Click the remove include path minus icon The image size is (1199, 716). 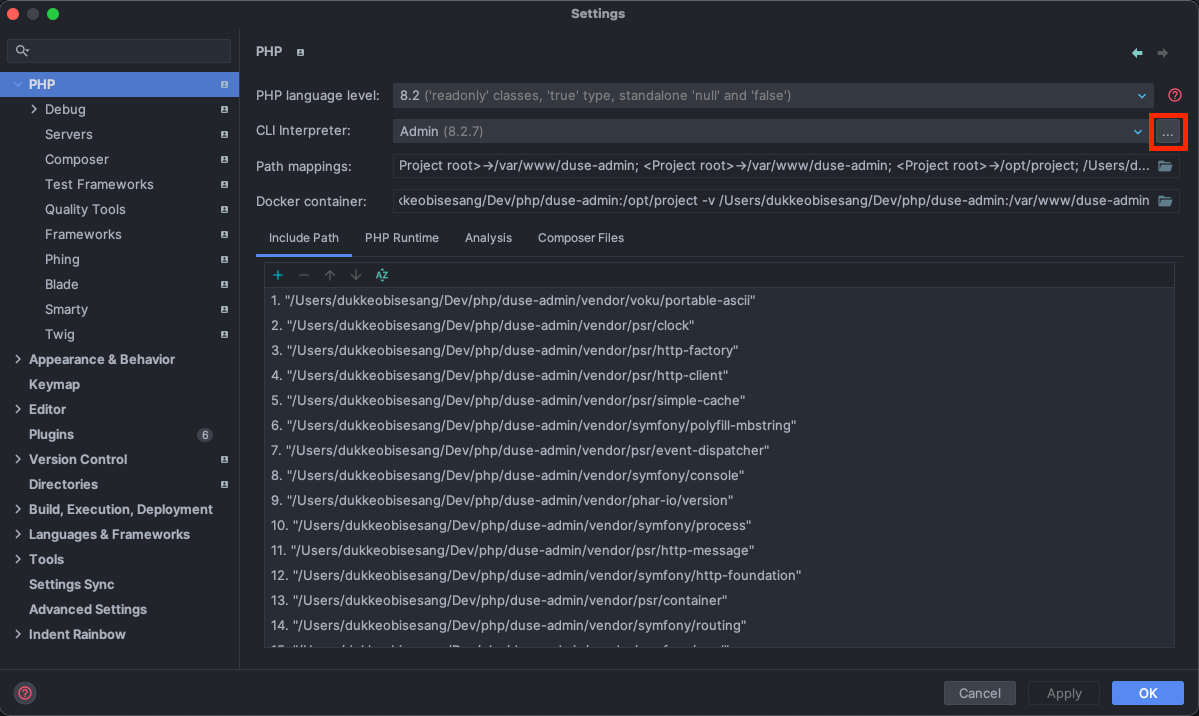click(x=304, y=275)
